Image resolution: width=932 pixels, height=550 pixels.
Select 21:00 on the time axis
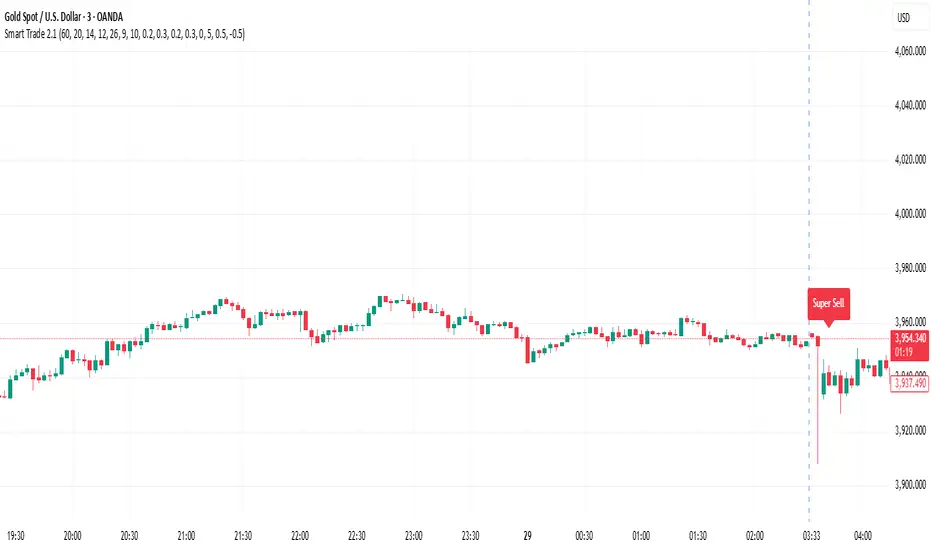186,535
